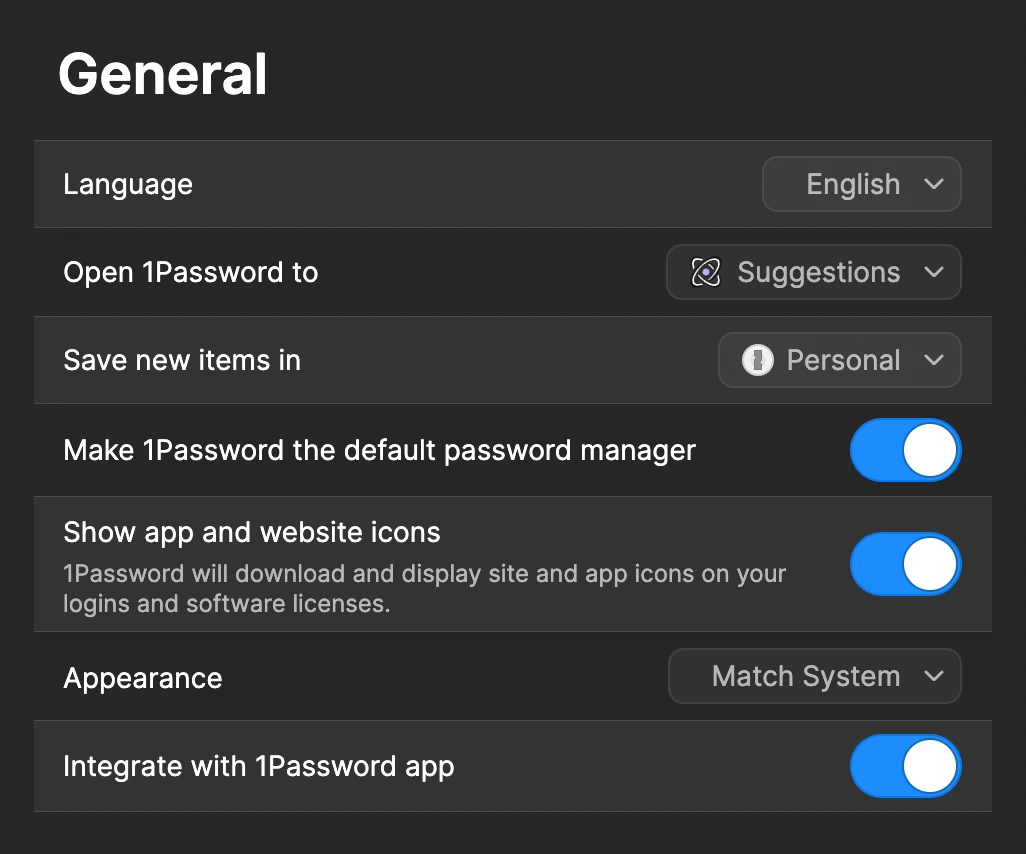This screenshot has height=854, width=1026.
Task: Click the chevron beside Match System
Action: click(x=934, y=676)
